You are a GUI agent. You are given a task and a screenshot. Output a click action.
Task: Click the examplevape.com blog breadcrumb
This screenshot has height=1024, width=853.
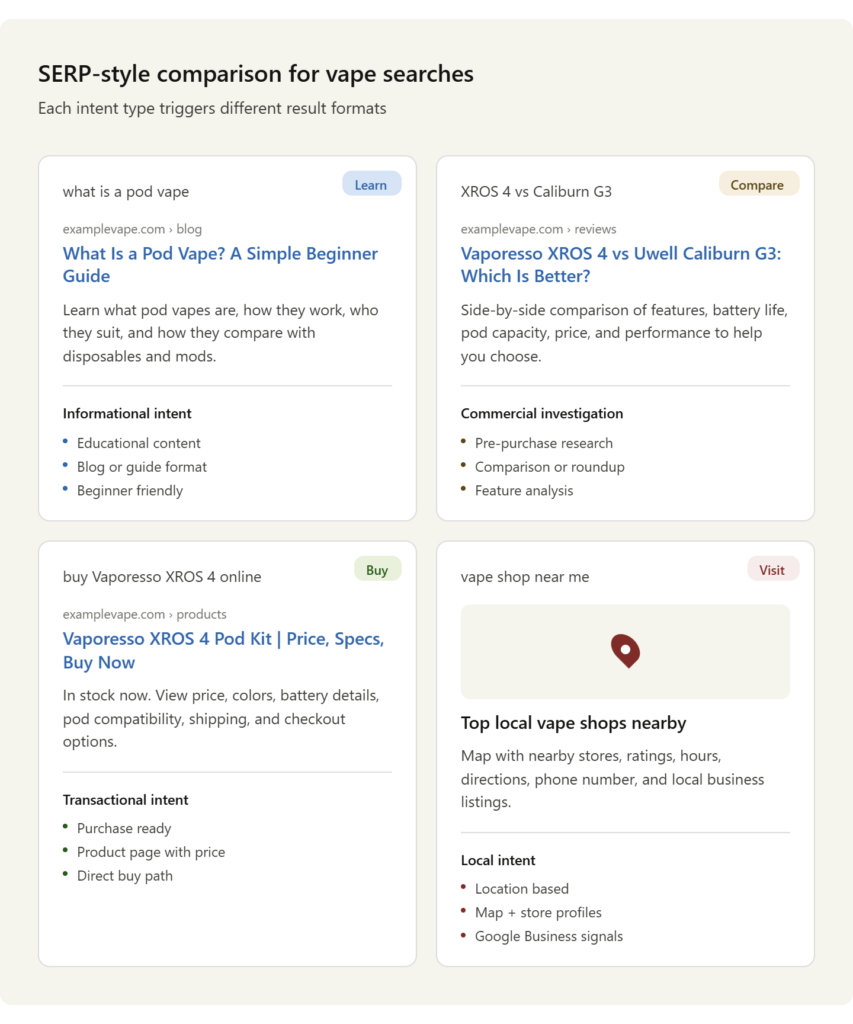coord(132,229)
